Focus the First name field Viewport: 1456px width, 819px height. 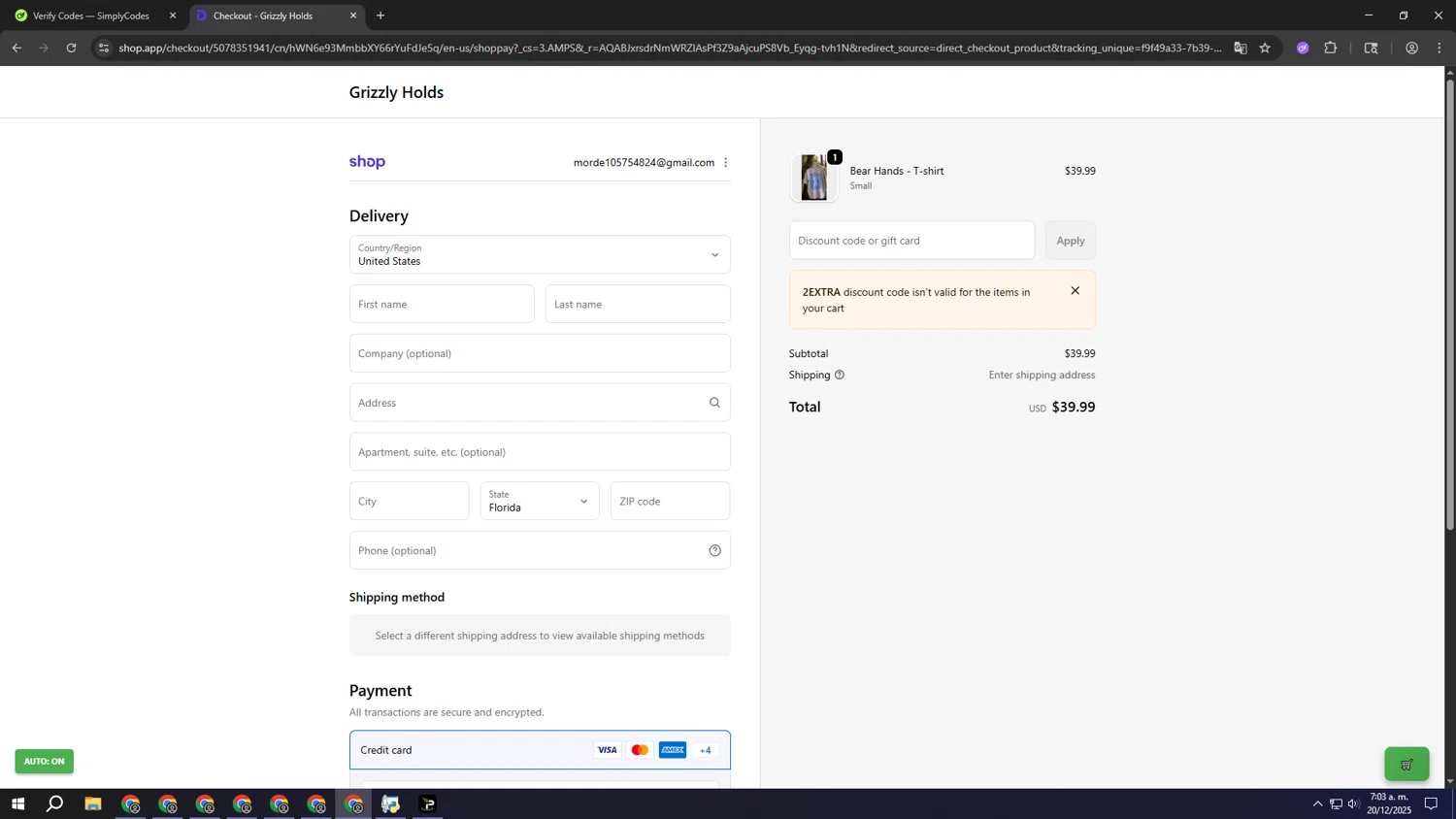pos(442,304)
